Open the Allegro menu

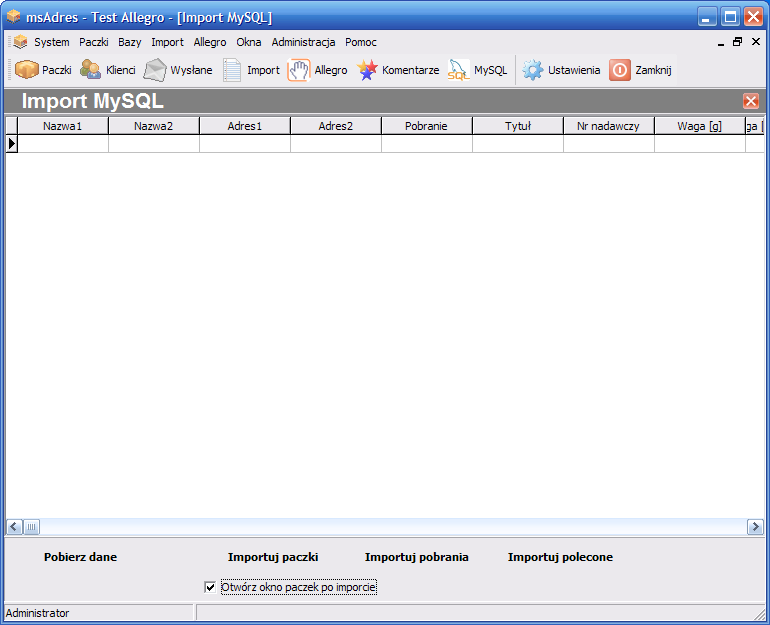pos(210,42)
